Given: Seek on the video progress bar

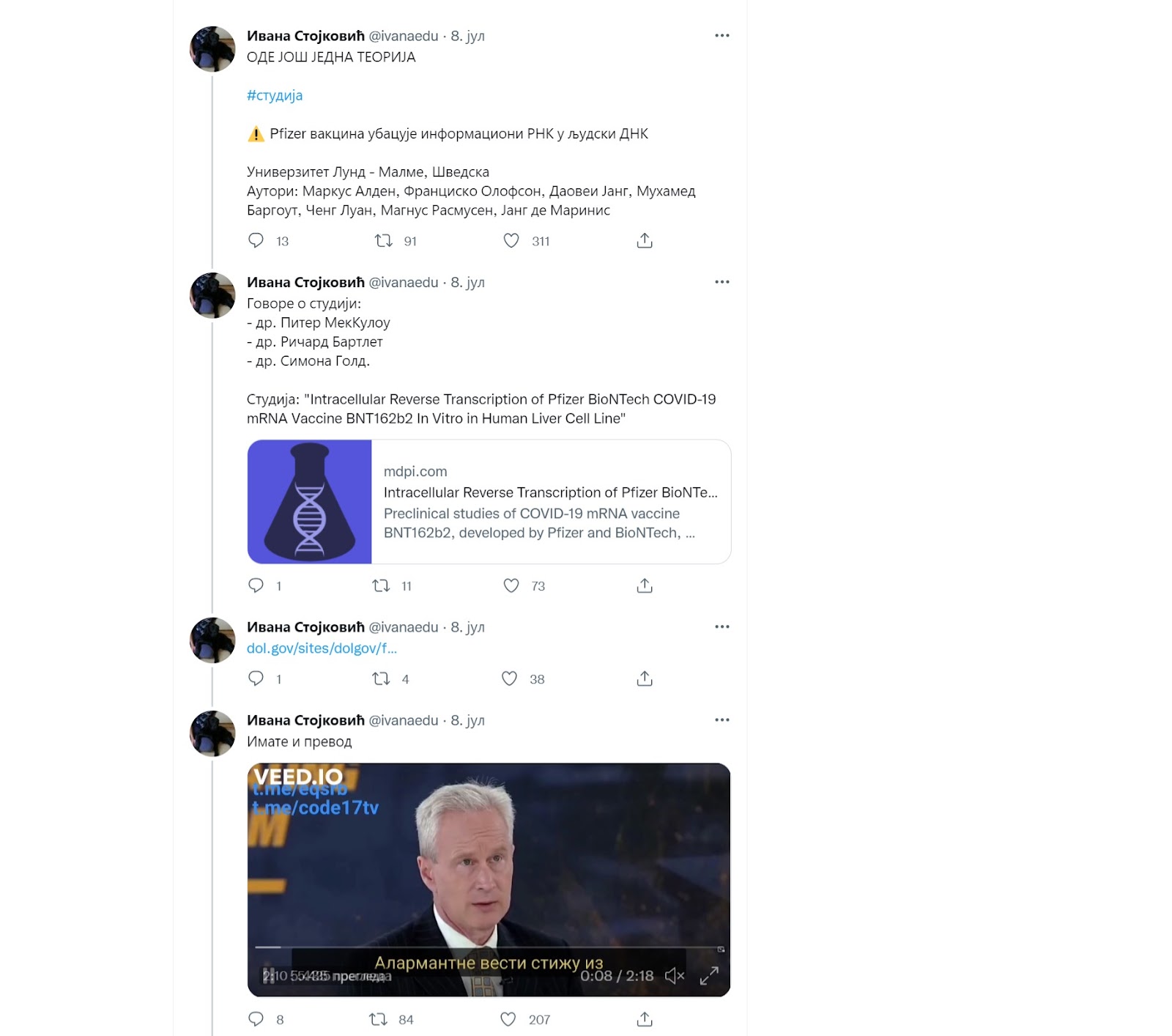Looking at the screenshot, I should tap(489, 948).
